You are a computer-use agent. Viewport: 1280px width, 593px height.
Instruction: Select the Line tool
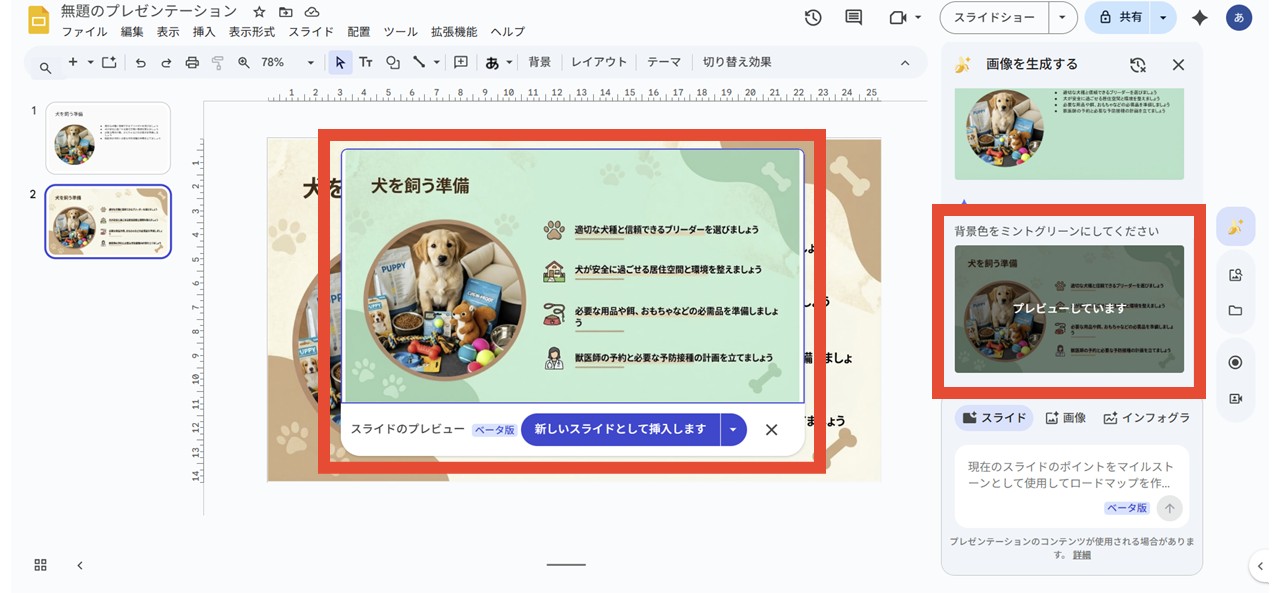(419, 62)
